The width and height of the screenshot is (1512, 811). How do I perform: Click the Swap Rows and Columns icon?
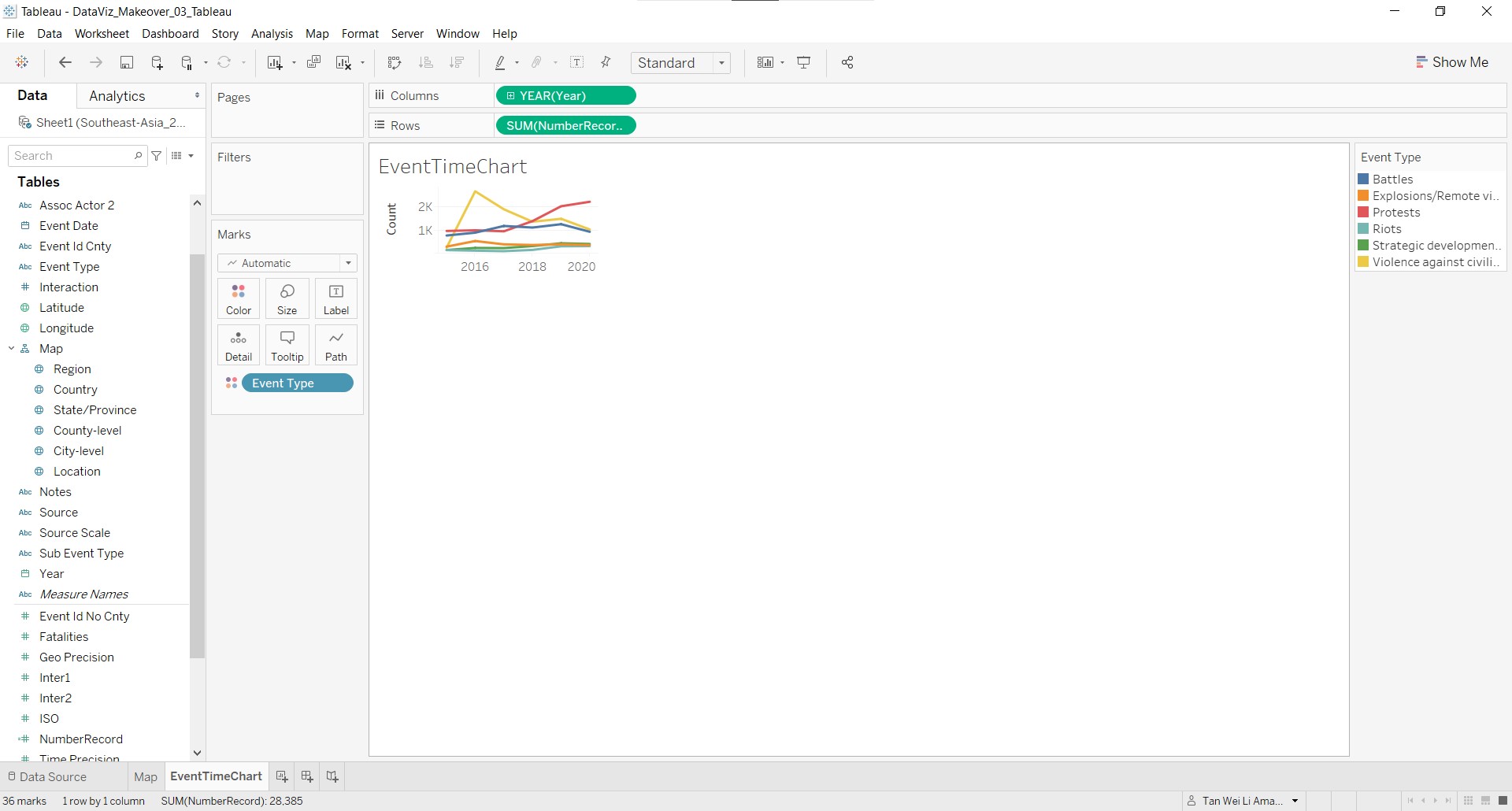pos(395,63)
